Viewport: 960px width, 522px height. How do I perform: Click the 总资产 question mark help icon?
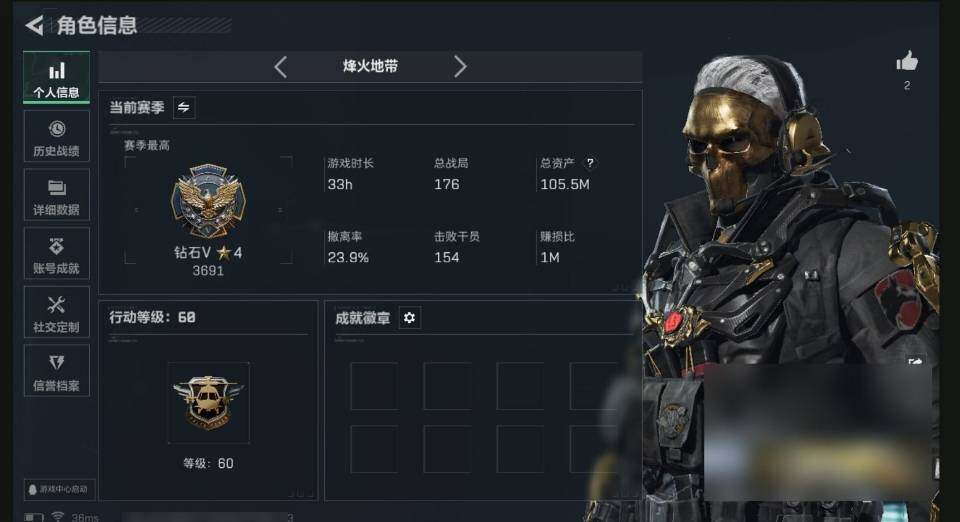coord(590,163)
